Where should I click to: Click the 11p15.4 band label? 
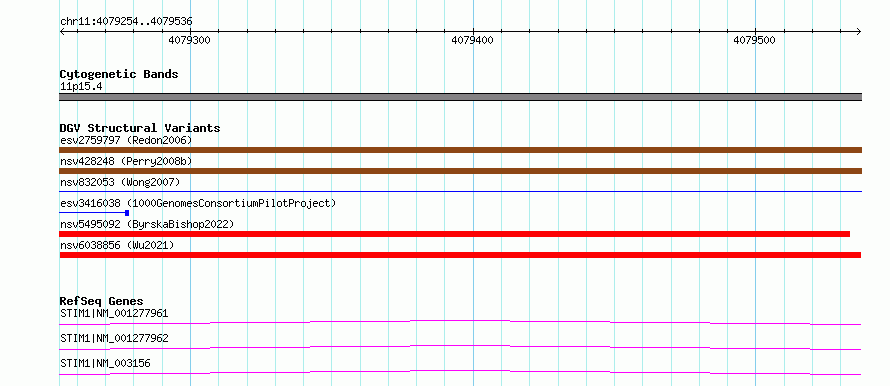(x=81, y=87)
